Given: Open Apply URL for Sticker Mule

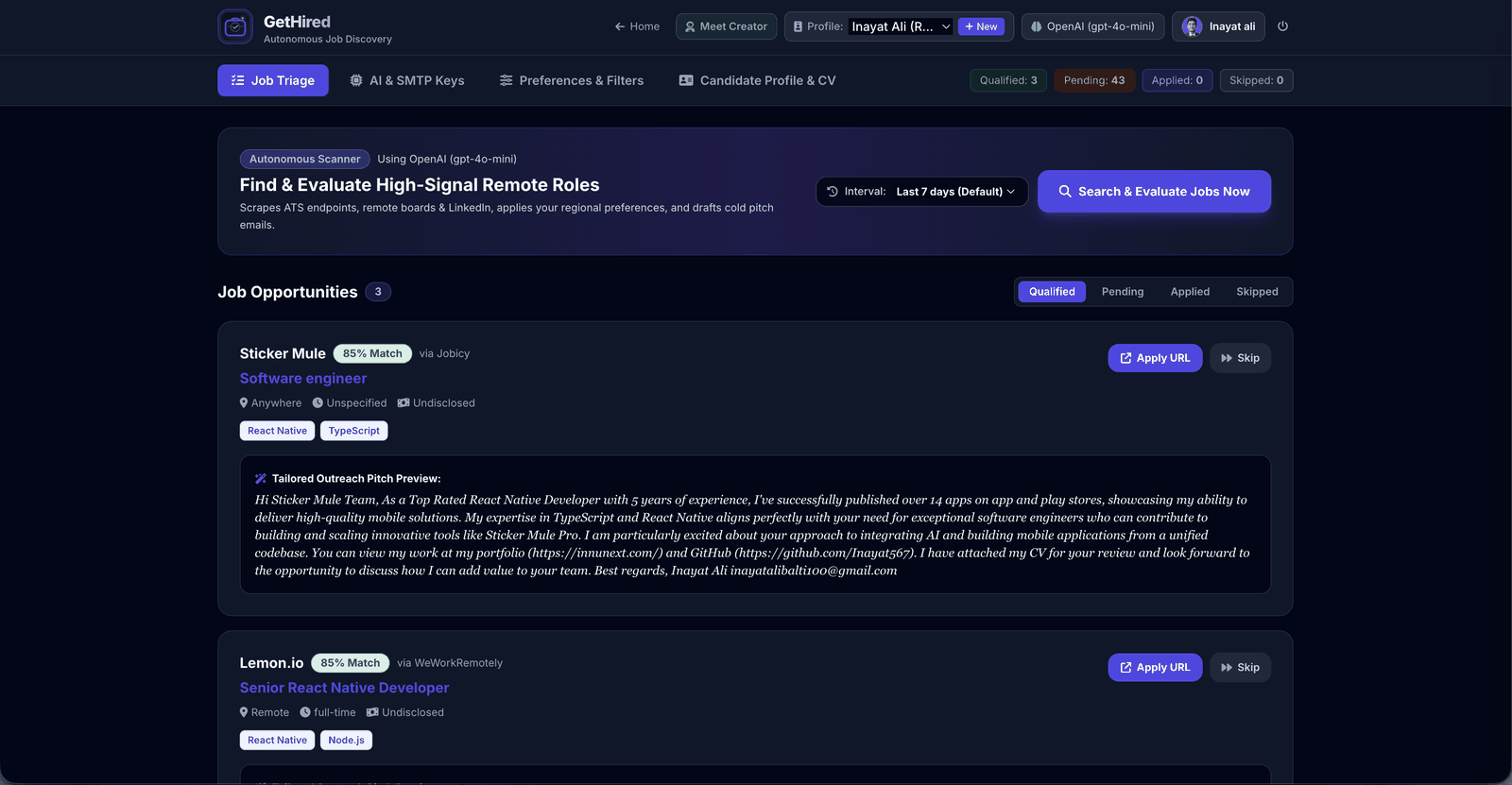Looking at the screenshot, I should tap(1155, 358).
